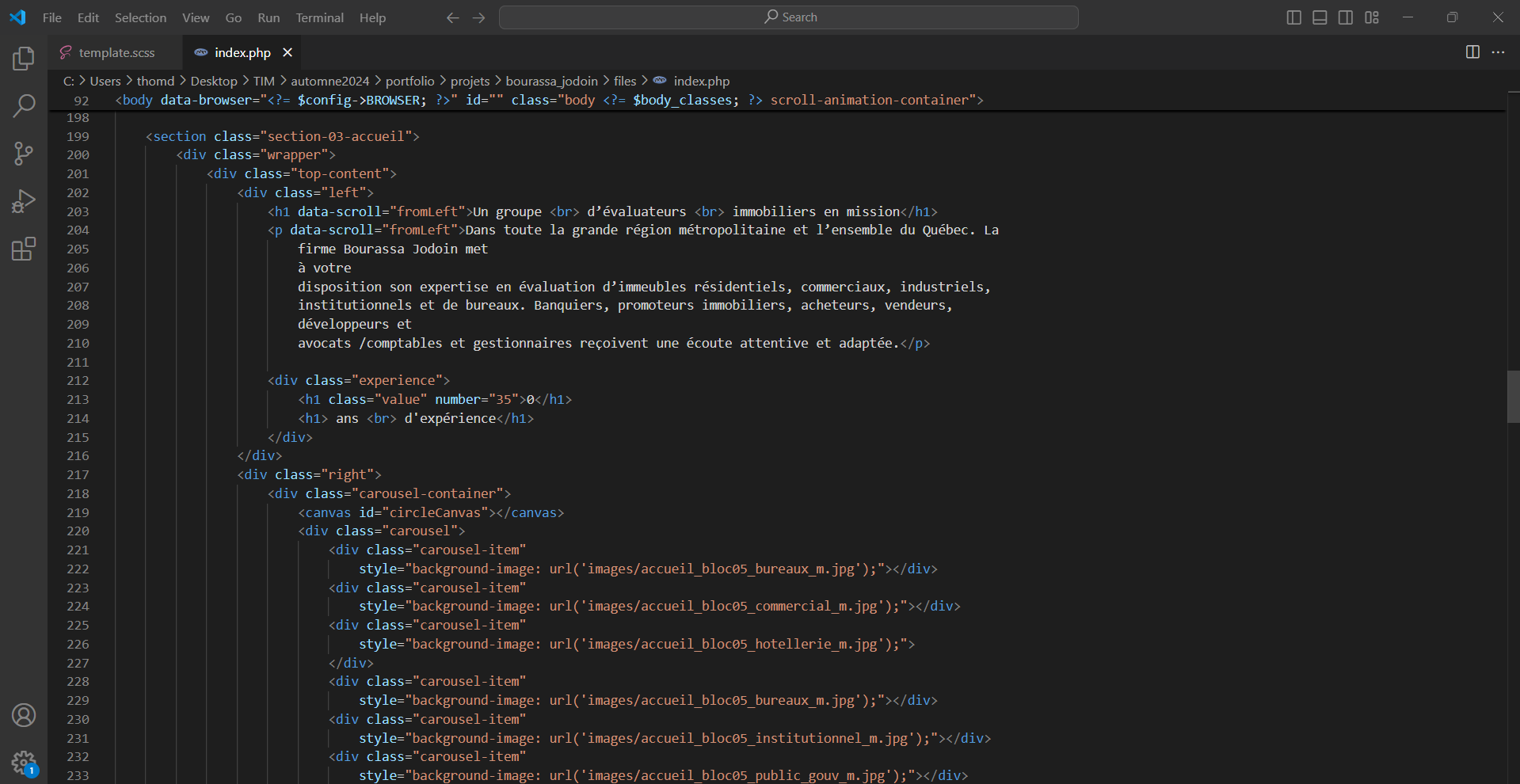This screenshot has height=784, width=1520.
Task: Switch to the template.scss tab
Action: (x=116, y=52)
